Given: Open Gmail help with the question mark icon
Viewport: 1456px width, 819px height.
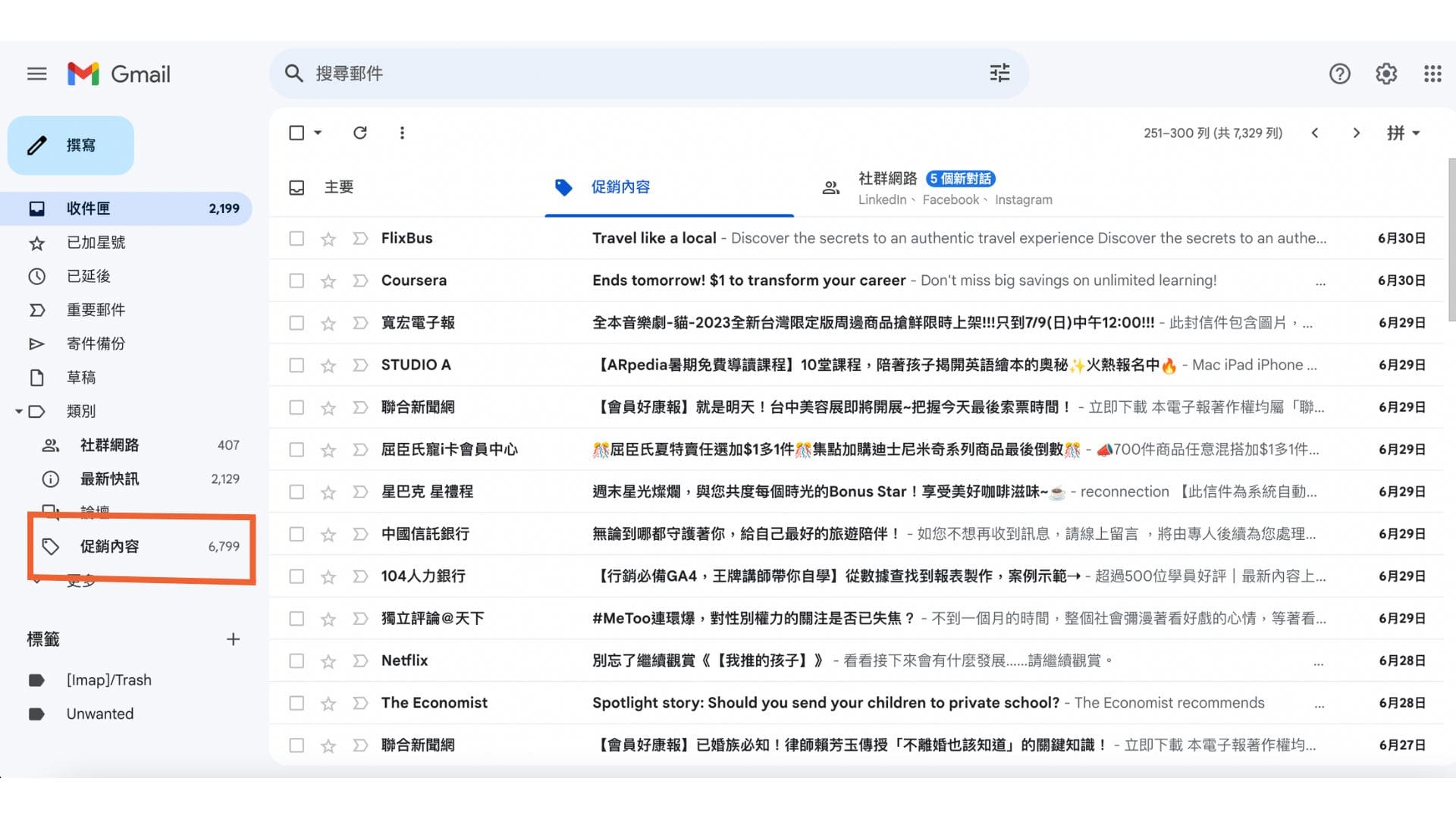Looking at the screenshot, I should (x=1339, y=74).
